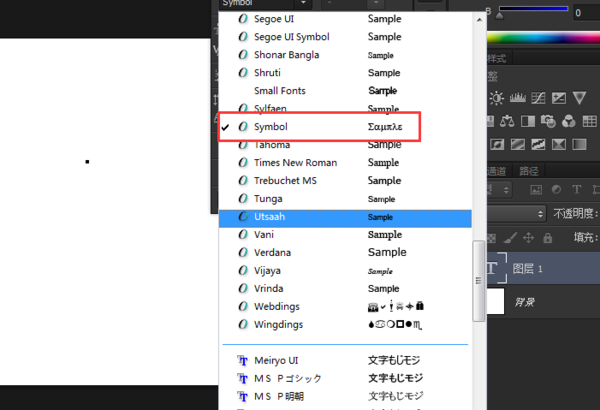Choose Webdings font

pos(345,307)
